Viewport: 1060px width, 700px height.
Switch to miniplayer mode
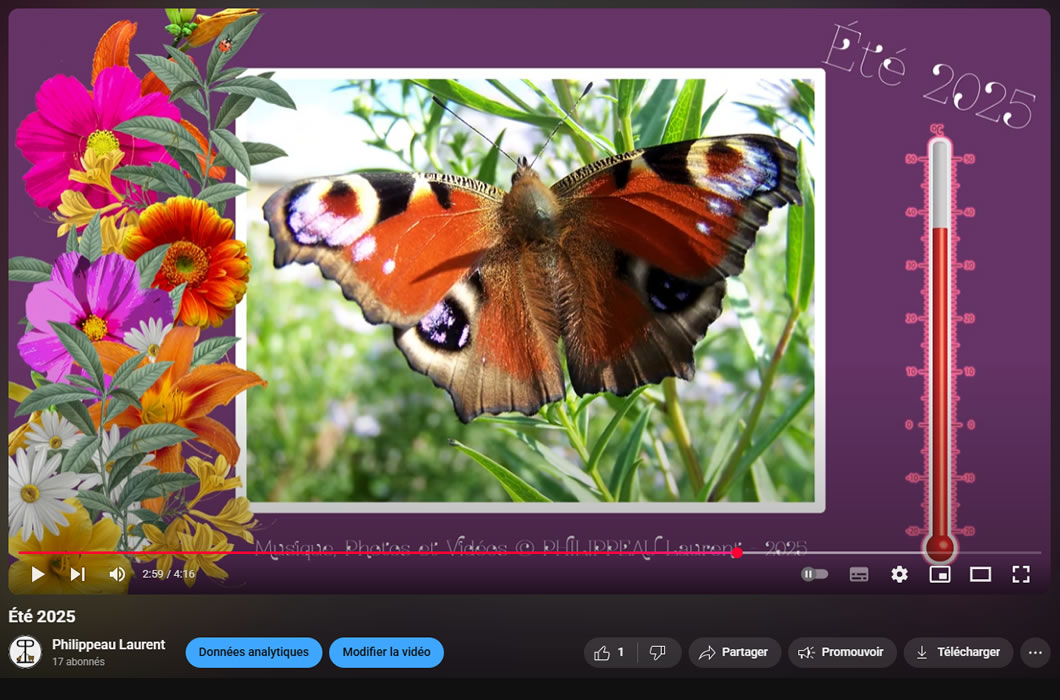(939, 574)
